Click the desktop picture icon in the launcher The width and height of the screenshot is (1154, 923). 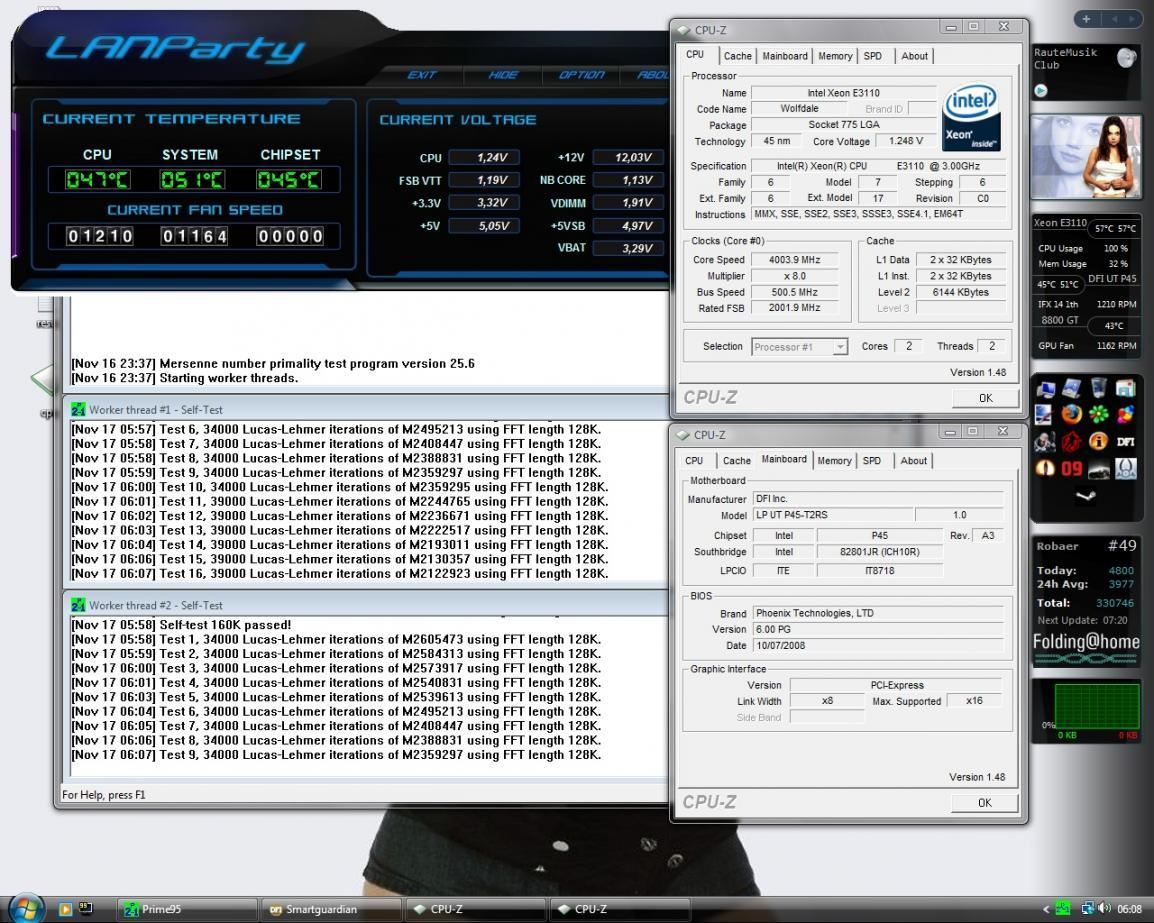pyautogui.click(x=1044, y=414)
